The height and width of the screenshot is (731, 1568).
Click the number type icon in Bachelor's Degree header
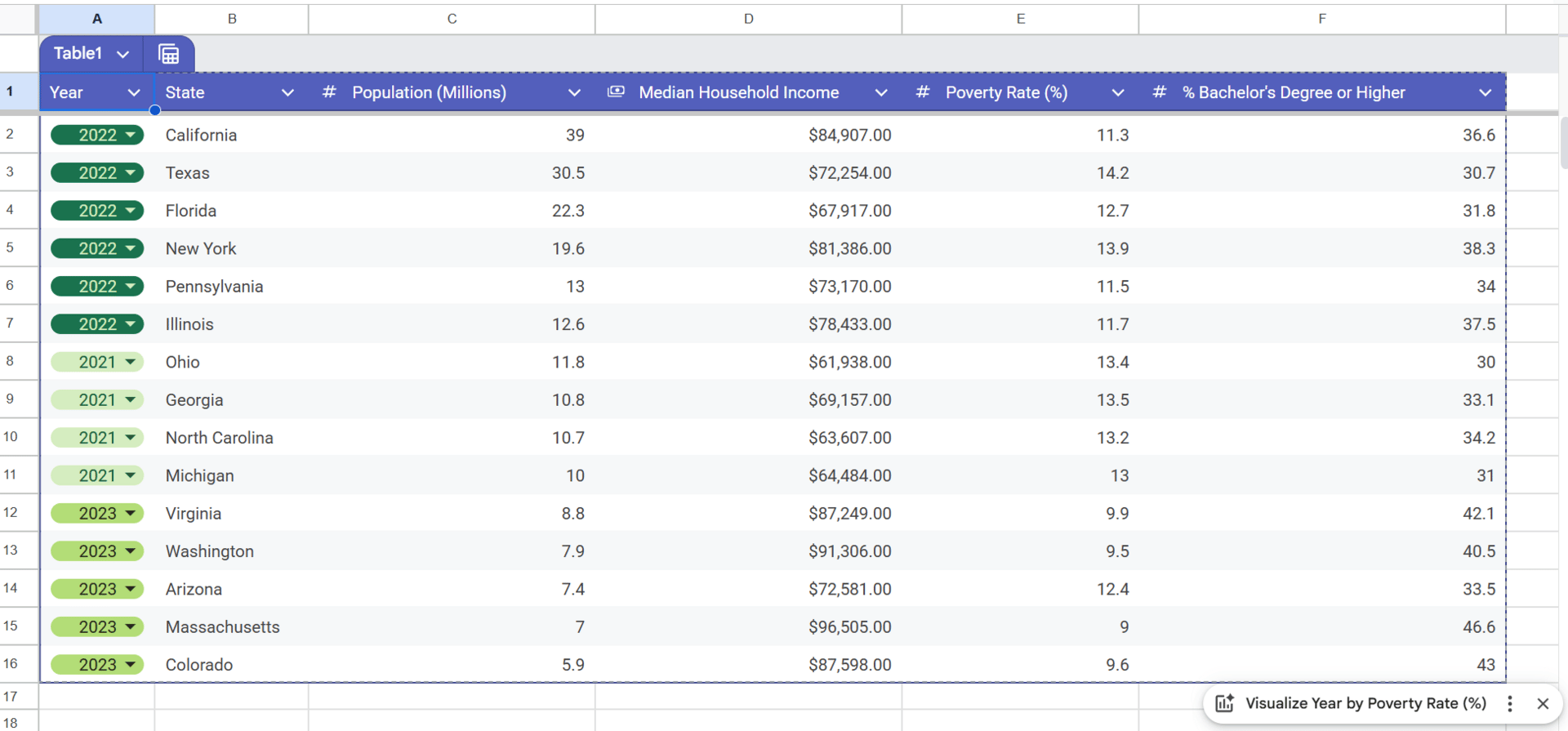point(1159,92)
